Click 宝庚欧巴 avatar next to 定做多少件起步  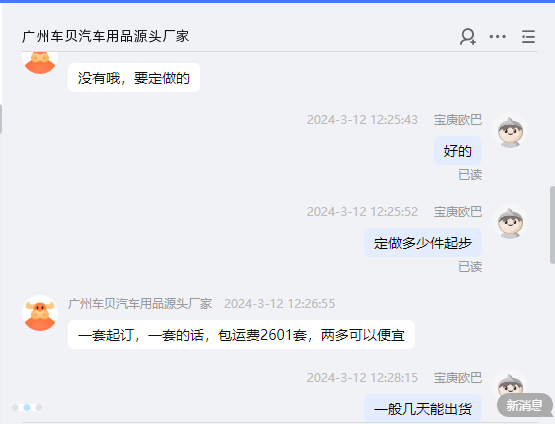coord(510,222)
